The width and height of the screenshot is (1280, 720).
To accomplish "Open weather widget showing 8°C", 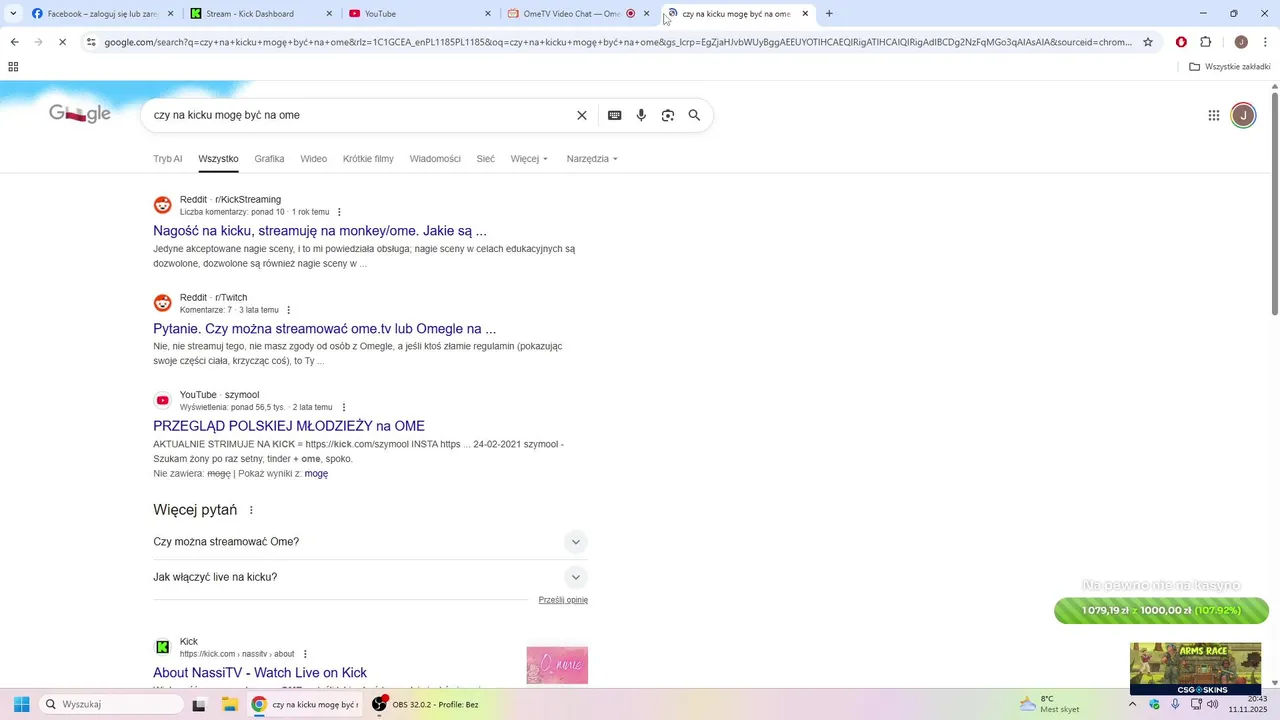I will coord(1049,704).
